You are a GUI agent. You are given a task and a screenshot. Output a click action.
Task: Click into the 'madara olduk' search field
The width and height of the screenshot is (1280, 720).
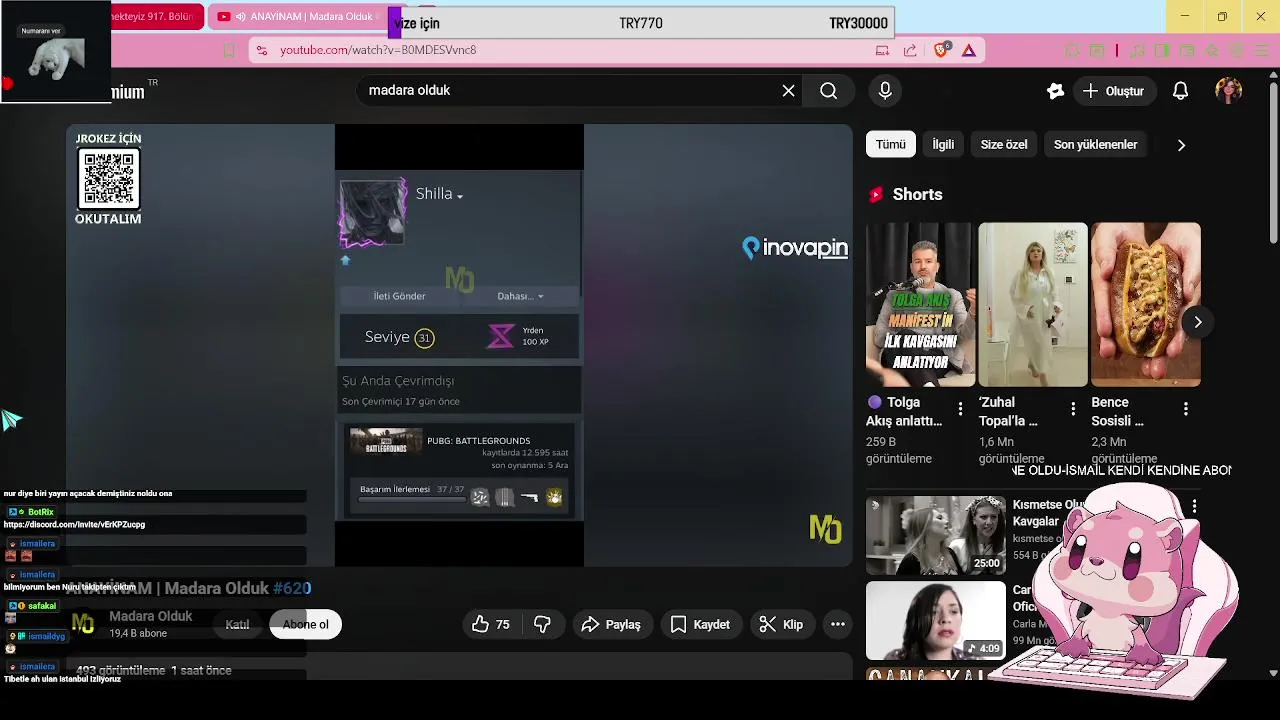(x=570, y=91)
